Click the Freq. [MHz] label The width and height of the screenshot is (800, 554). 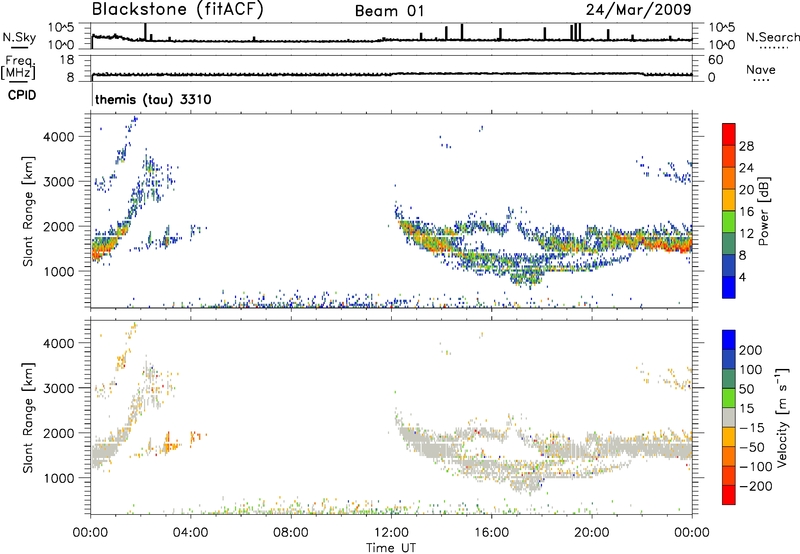coord(18,67)
